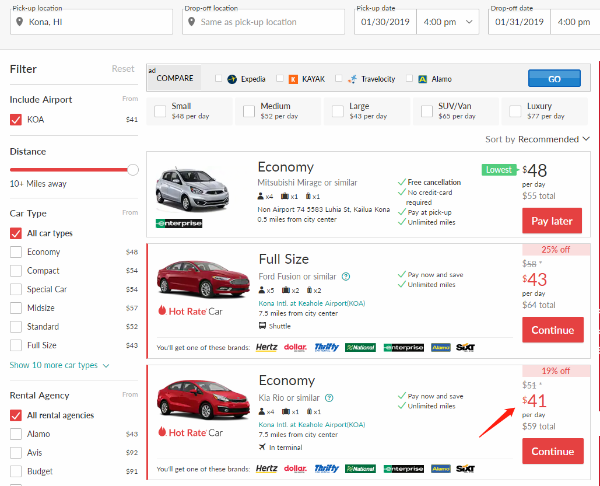Toggle the All car types checkbox
The width and height of the screenshot is (600, 486).
click(x=16, y=233)
